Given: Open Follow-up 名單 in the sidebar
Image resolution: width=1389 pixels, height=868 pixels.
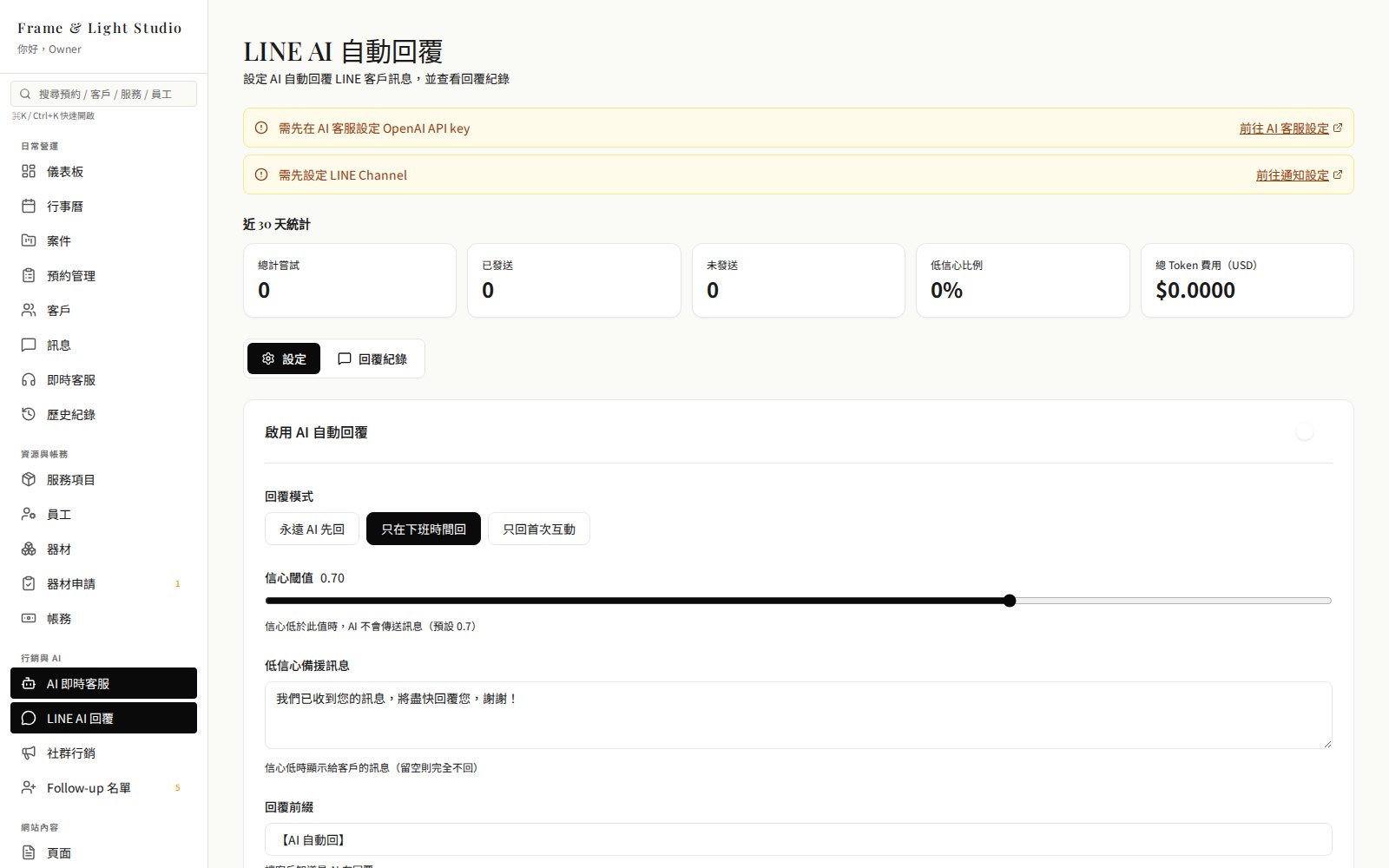Looking at the screenshot, I should (x=103, y=787).
